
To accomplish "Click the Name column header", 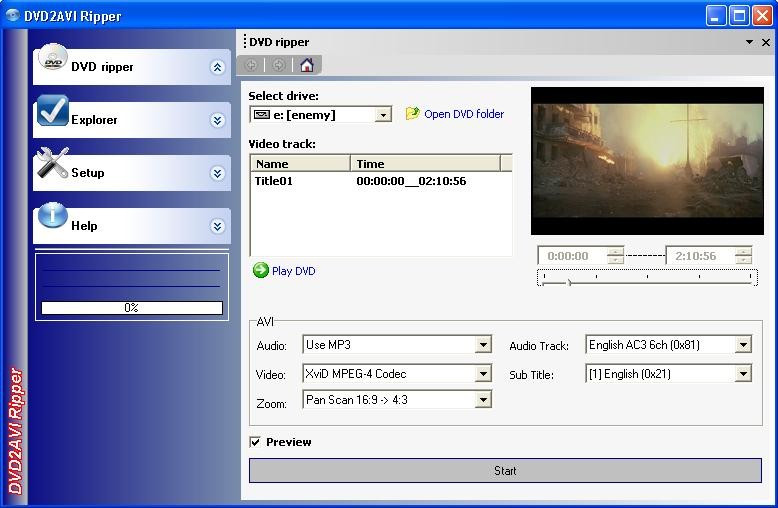I will click(x=301, y=164).
